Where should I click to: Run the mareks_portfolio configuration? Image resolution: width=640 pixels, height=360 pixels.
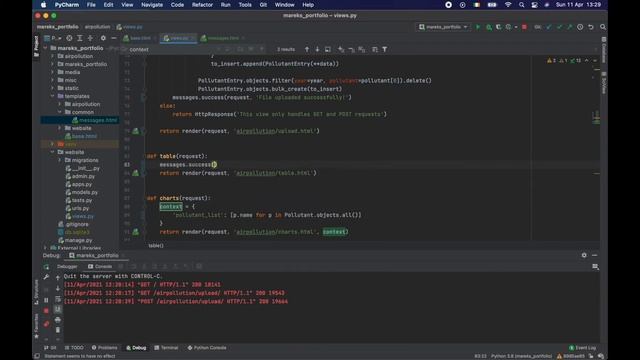[478, 27]
